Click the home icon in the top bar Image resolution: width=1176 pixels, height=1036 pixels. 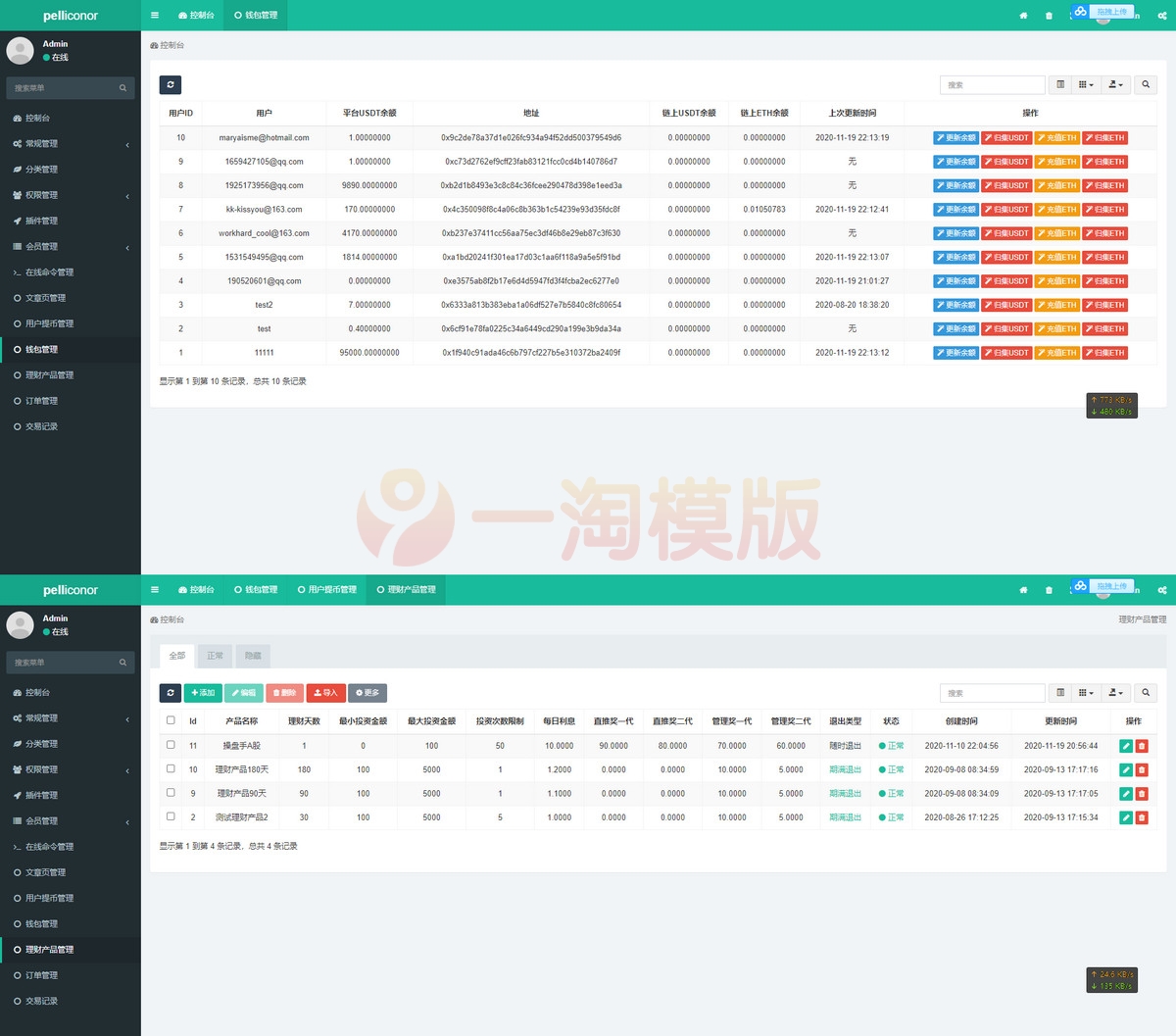pos(1023,15)
